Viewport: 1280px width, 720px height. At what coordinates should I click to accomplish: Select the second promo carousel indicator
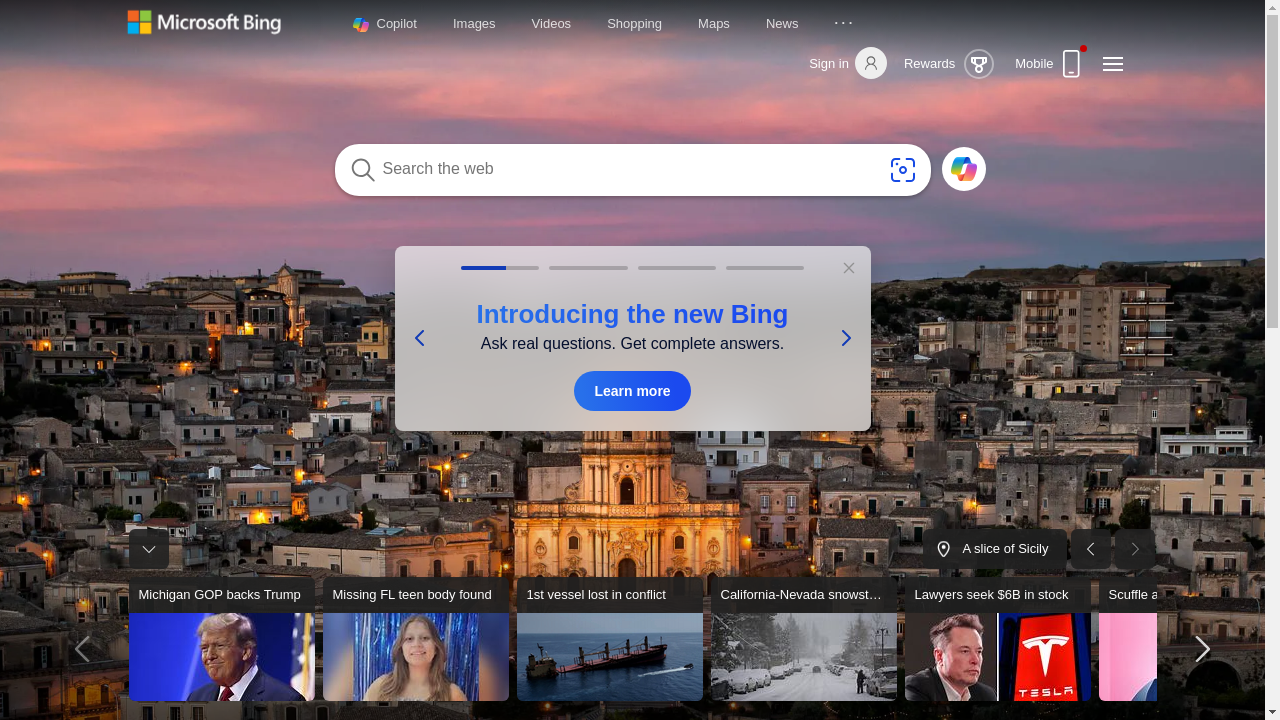point(588,268)
